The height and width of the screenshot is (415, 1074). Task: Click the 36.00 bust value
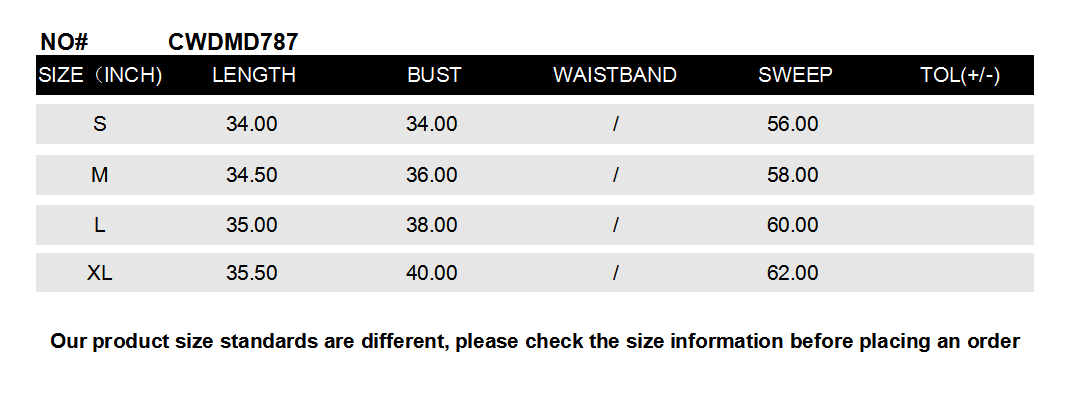click(432, 175)
